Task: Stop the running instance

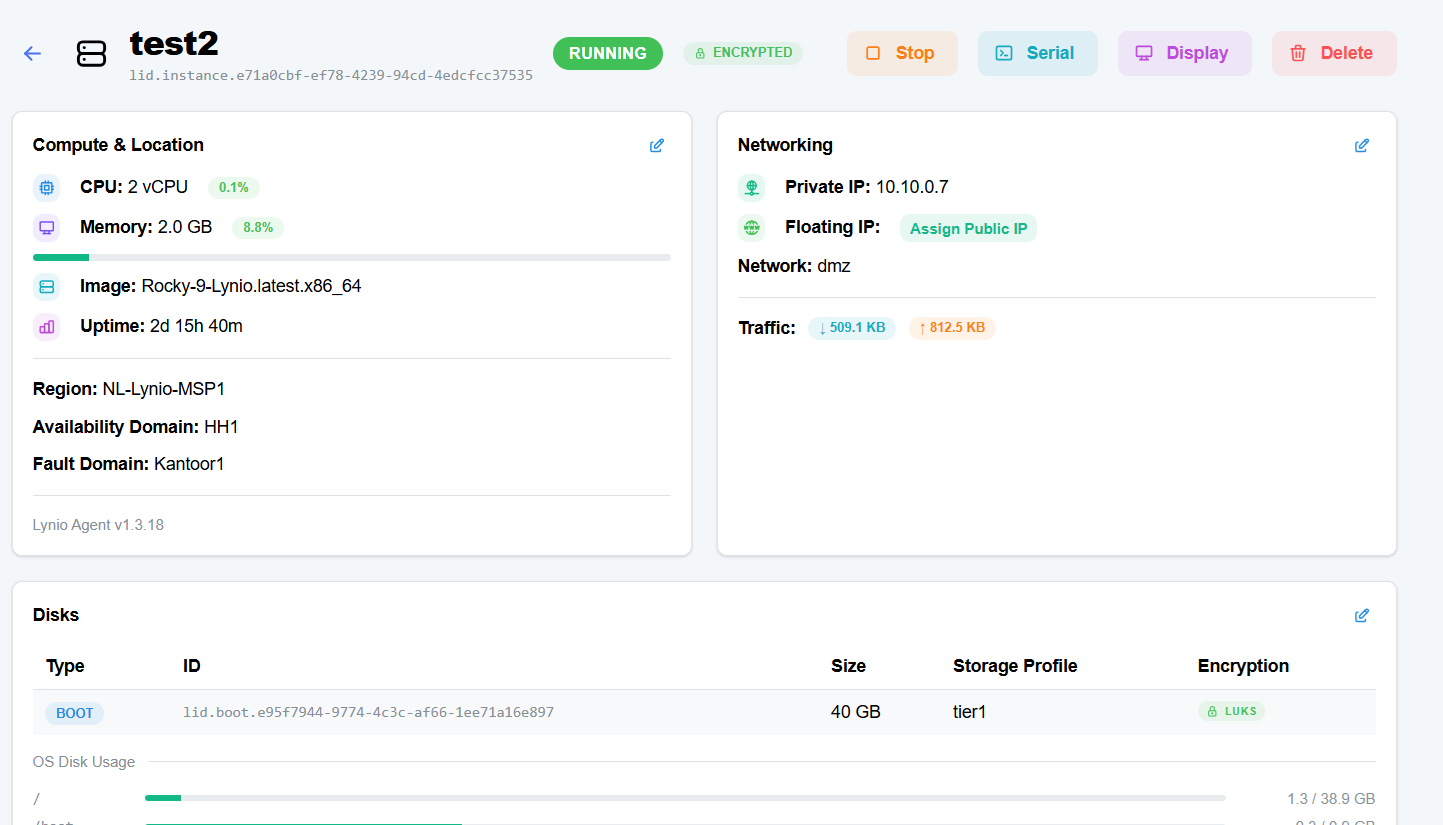Action: pos(902,53)
